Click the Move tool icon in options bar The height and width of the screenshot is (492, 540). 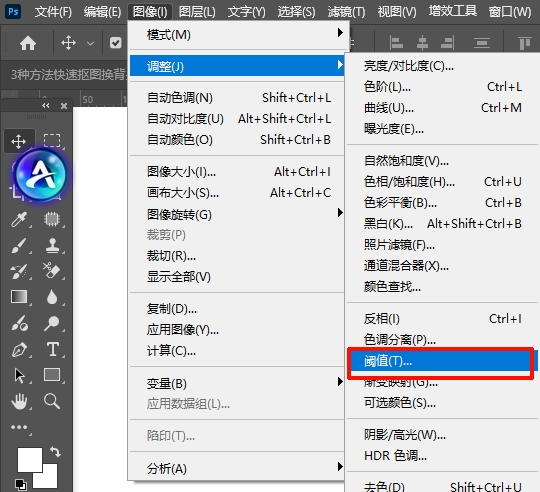click(69, 43)
